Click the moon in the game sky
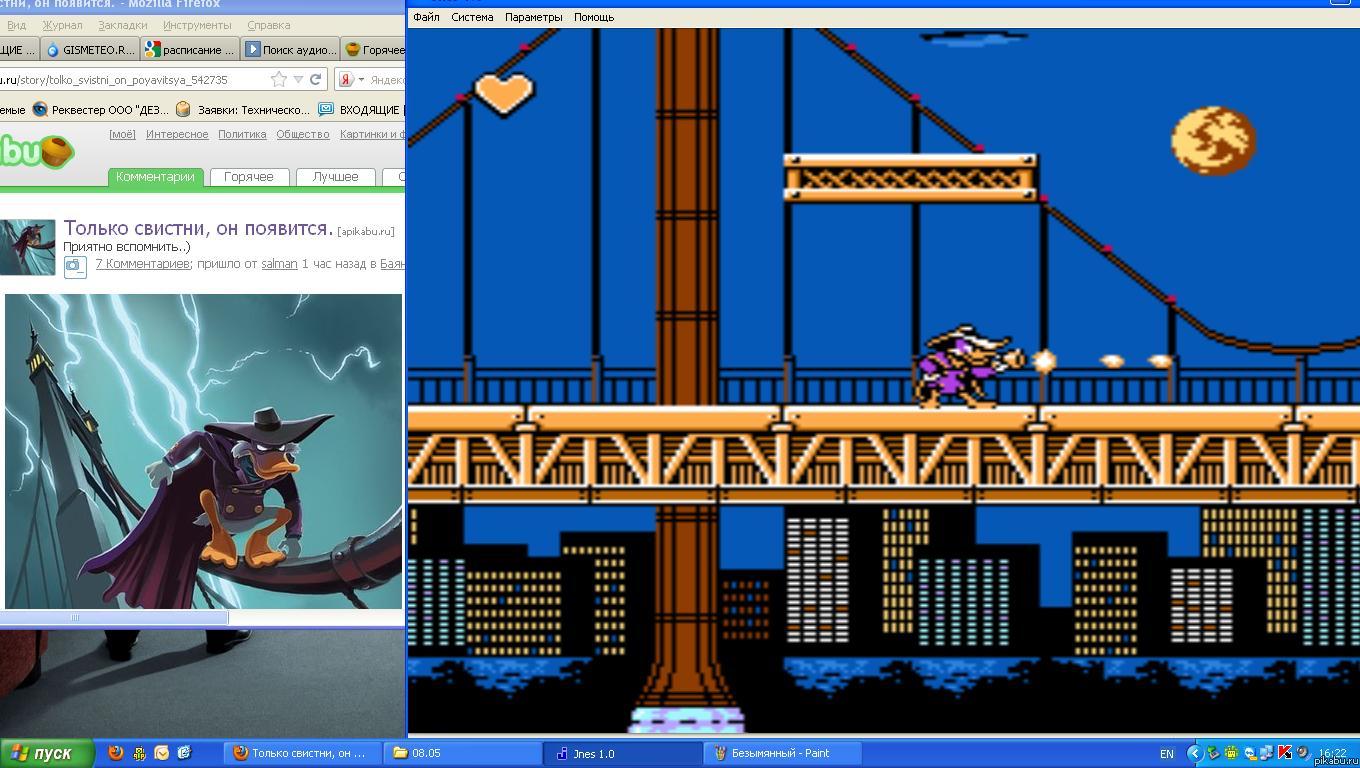 (x=1213, y=140)
